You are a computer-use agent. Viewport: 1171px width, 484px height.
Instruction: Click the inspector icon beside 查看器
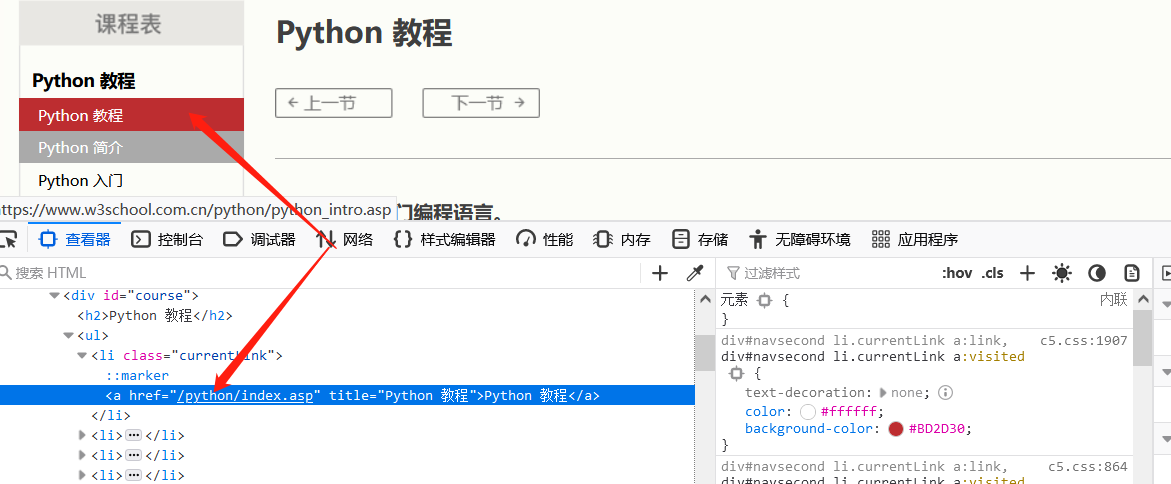pyautogui.click(x=49, y=240)
